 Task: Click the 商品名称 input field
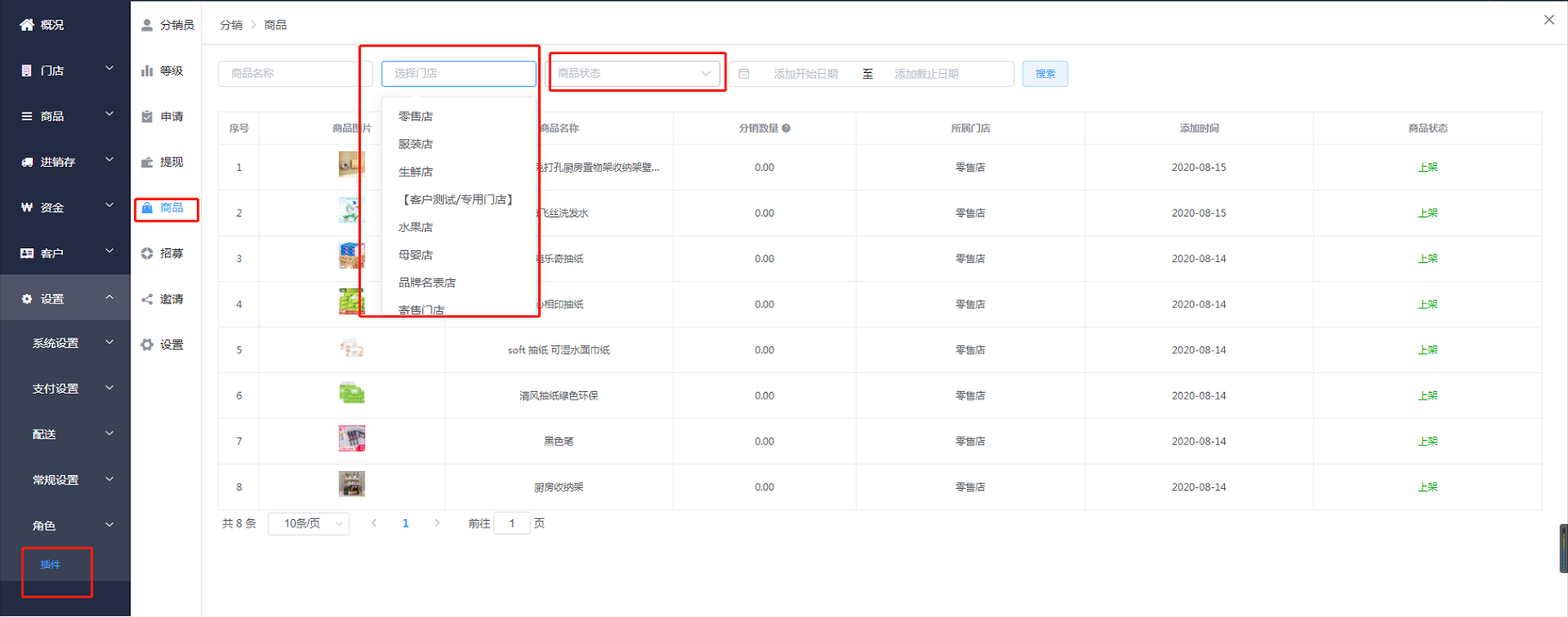coord(295,74)
